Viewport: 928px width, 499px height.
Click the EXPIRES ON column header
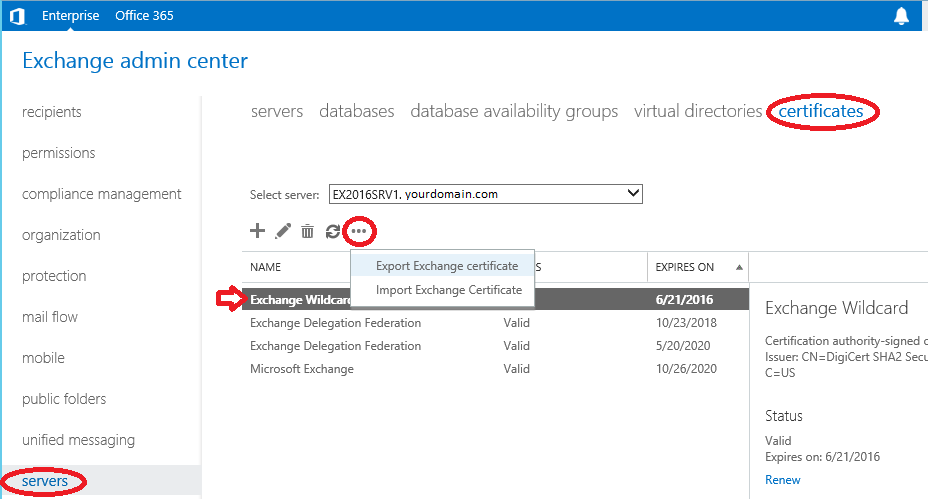[x=684, y=267]
